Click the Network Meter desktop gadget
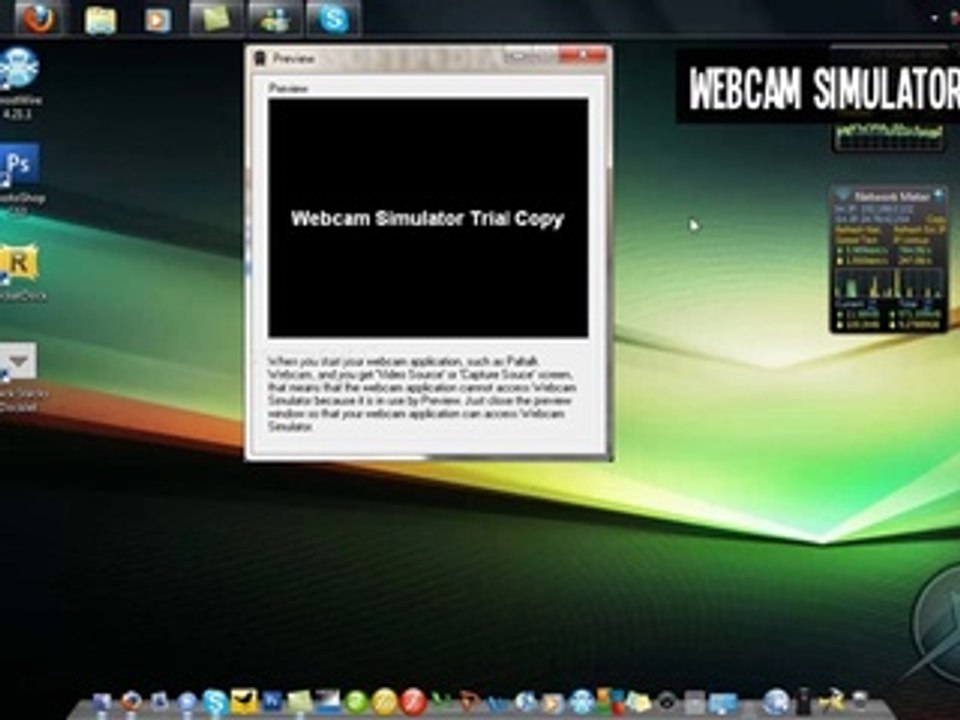This screenshot has width=960, height=720. pos(888,260)
